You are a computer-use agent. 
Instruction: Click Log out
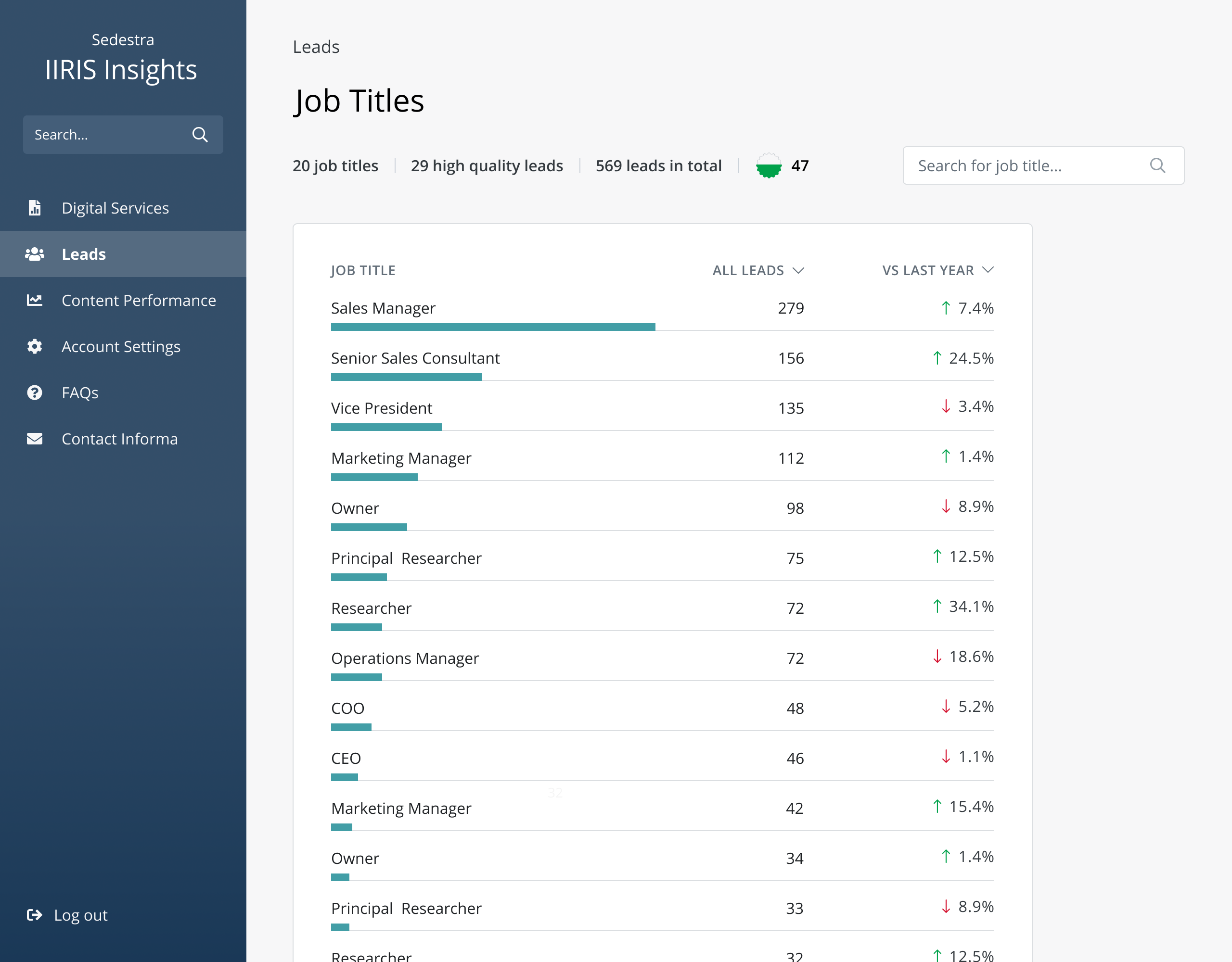point(68,915)
